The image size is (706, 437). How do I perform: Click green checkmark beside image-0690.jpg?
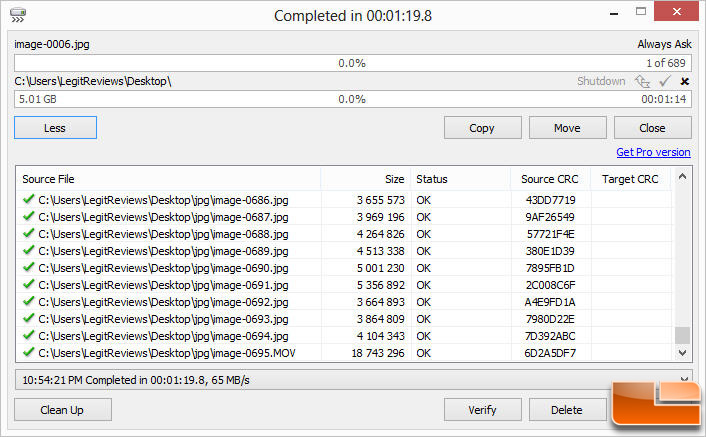[29, 267]
